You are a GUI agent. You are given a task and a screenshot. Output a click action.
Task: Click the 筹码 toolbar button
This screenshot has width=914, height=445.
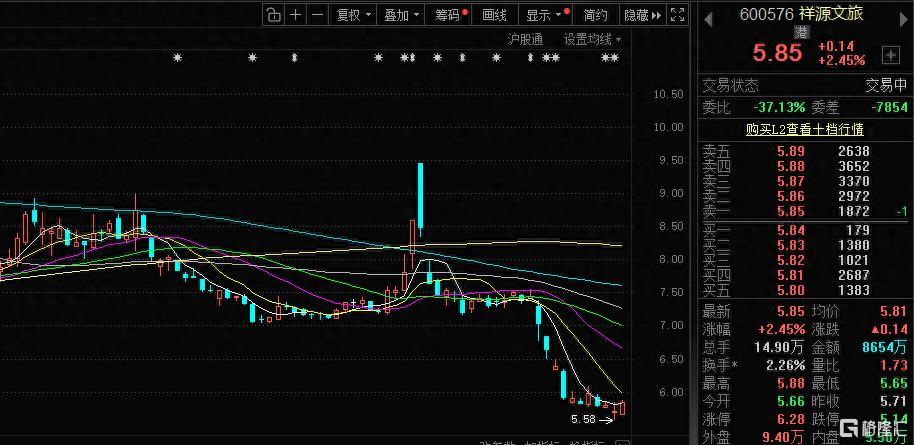point(449,15)
